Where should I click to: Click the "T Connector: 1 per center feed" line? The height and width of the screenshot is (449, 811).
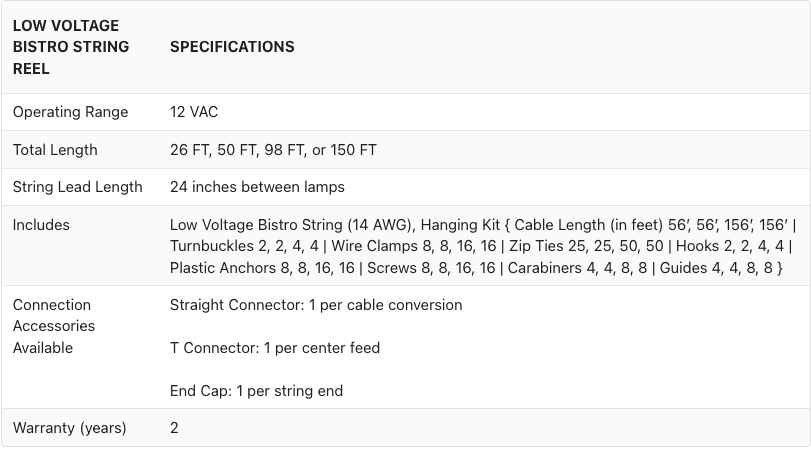(x=275, y=348)
